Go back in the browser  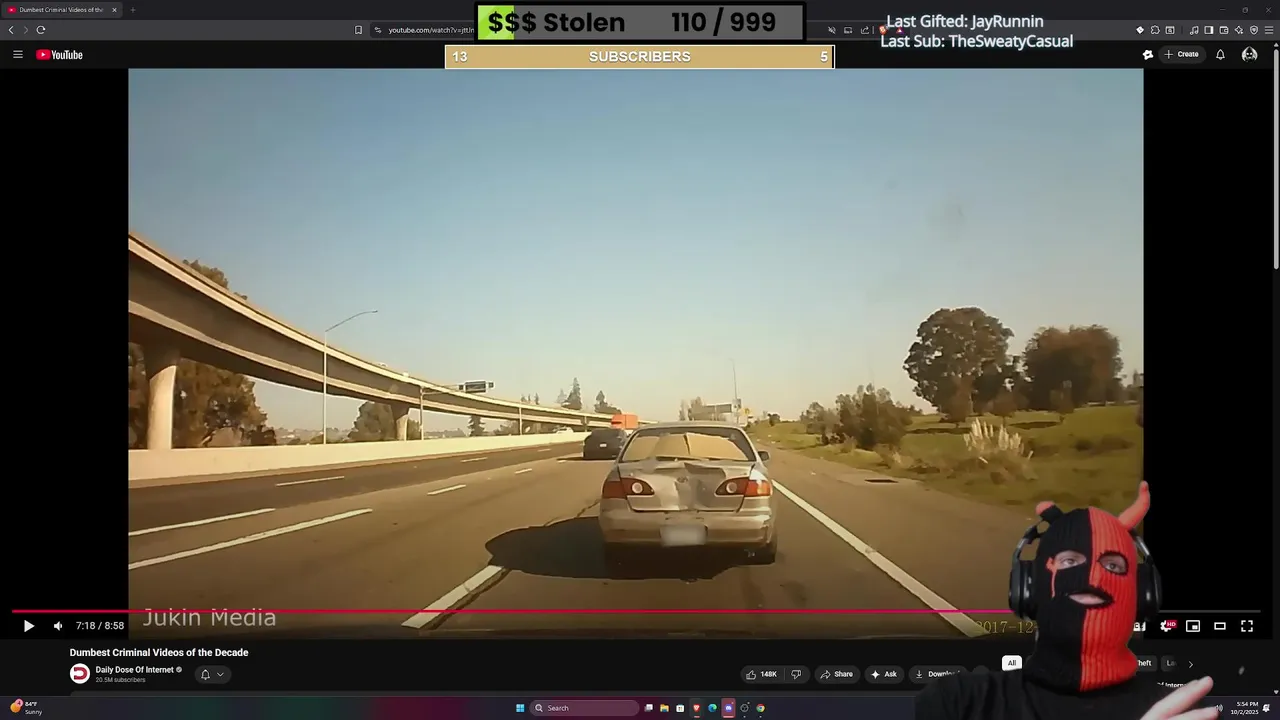(x=11, y=30)
